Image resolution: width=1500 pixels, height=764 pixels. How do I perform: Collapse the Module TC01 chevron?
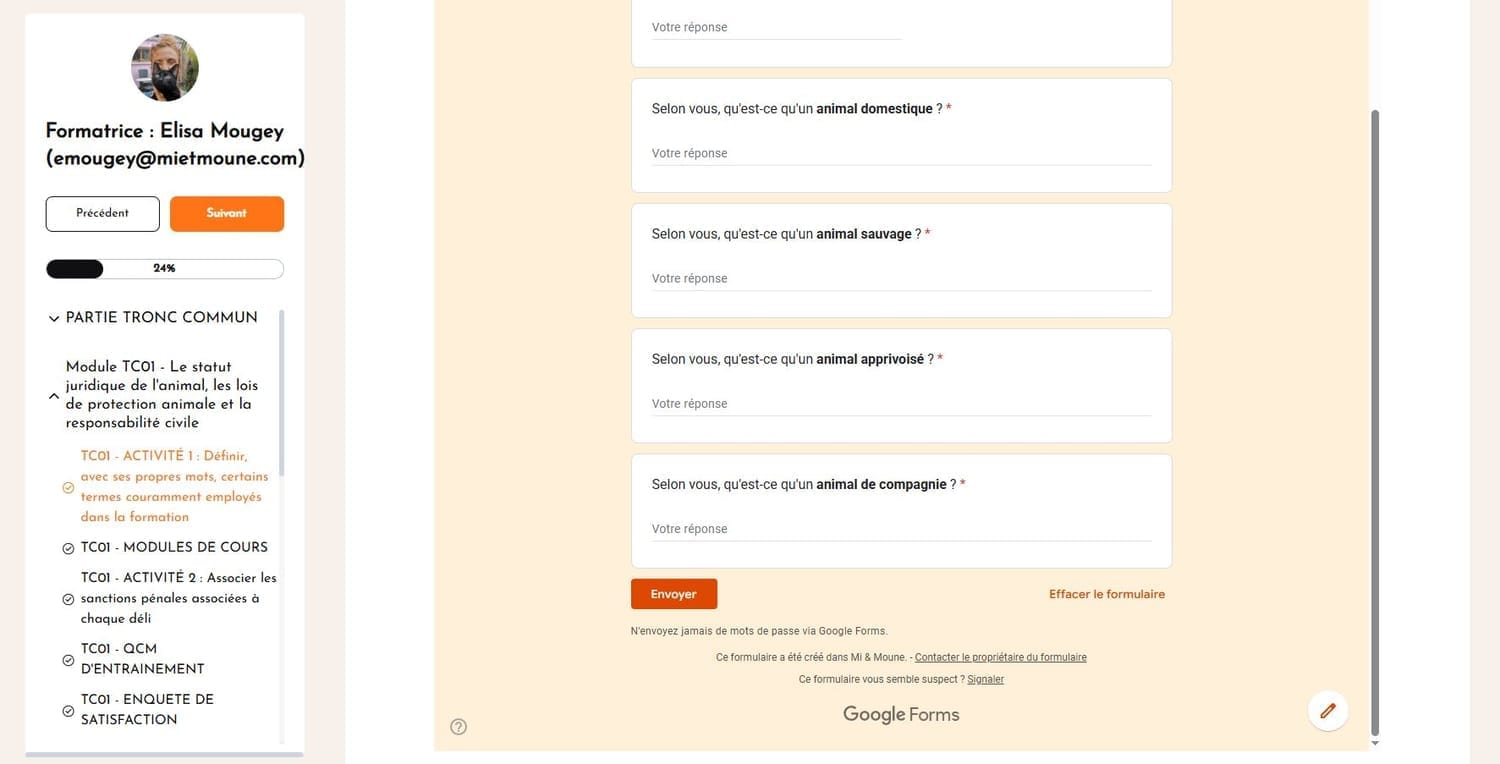[x=54, y=396]
